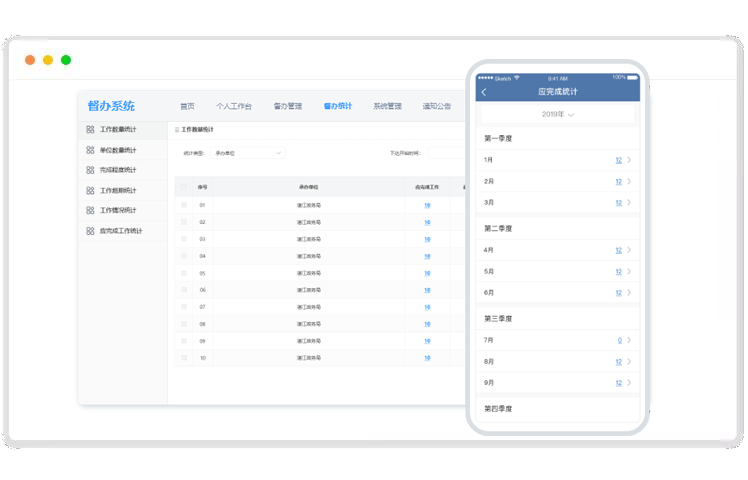Click the 应完成工作 column header
Image resolution: width=748 pixels, height=480 pixels.
[x=427, y=187]
